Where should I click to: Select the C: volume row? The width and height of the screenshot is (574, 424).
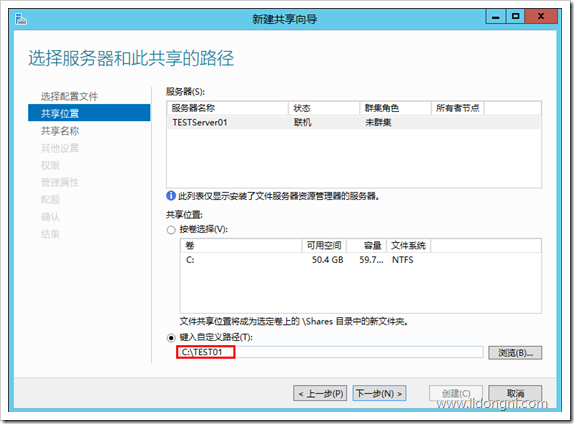point(361,260)
